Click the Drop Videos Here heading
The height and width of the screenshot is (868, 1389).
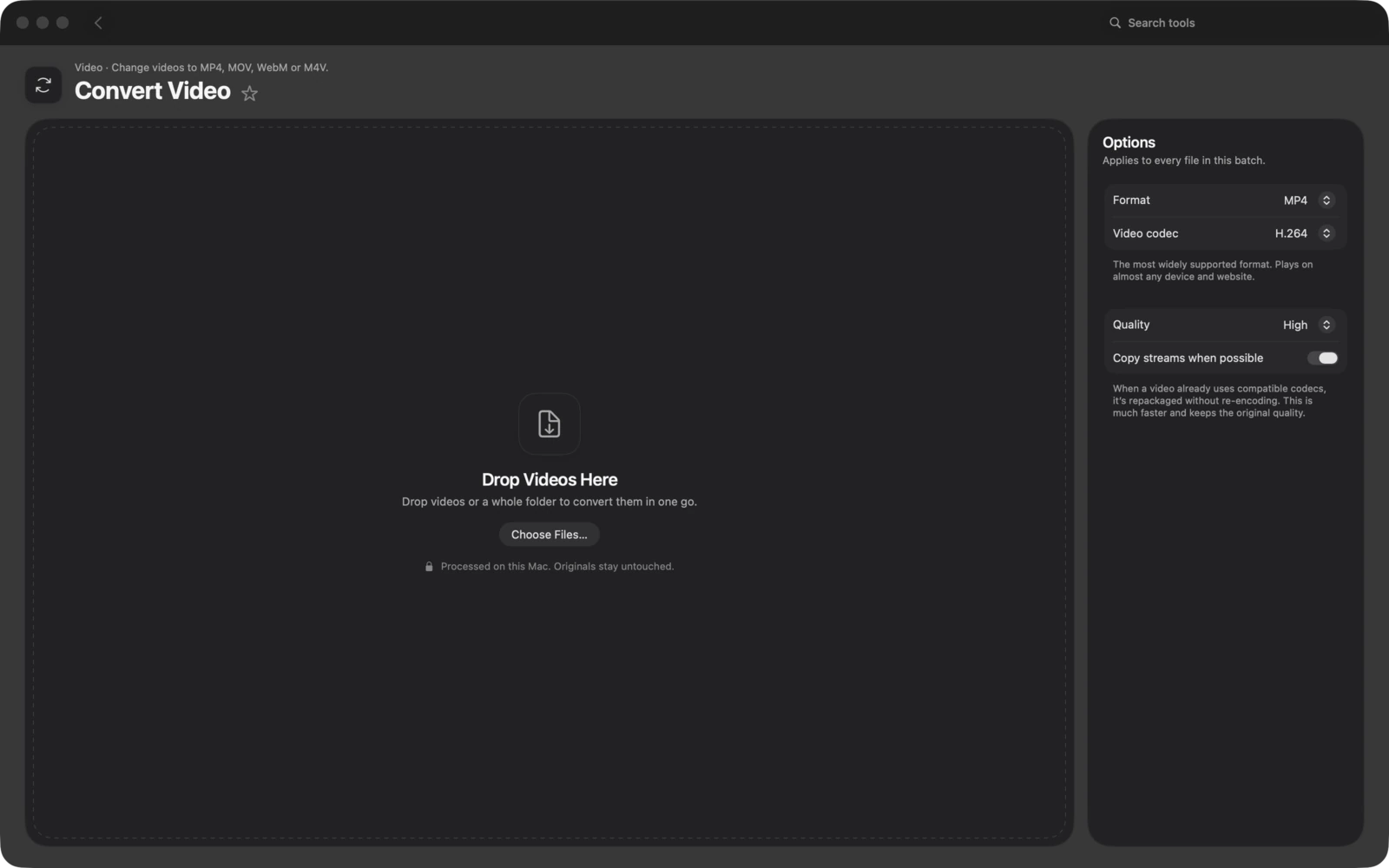(x=550, y=480)
